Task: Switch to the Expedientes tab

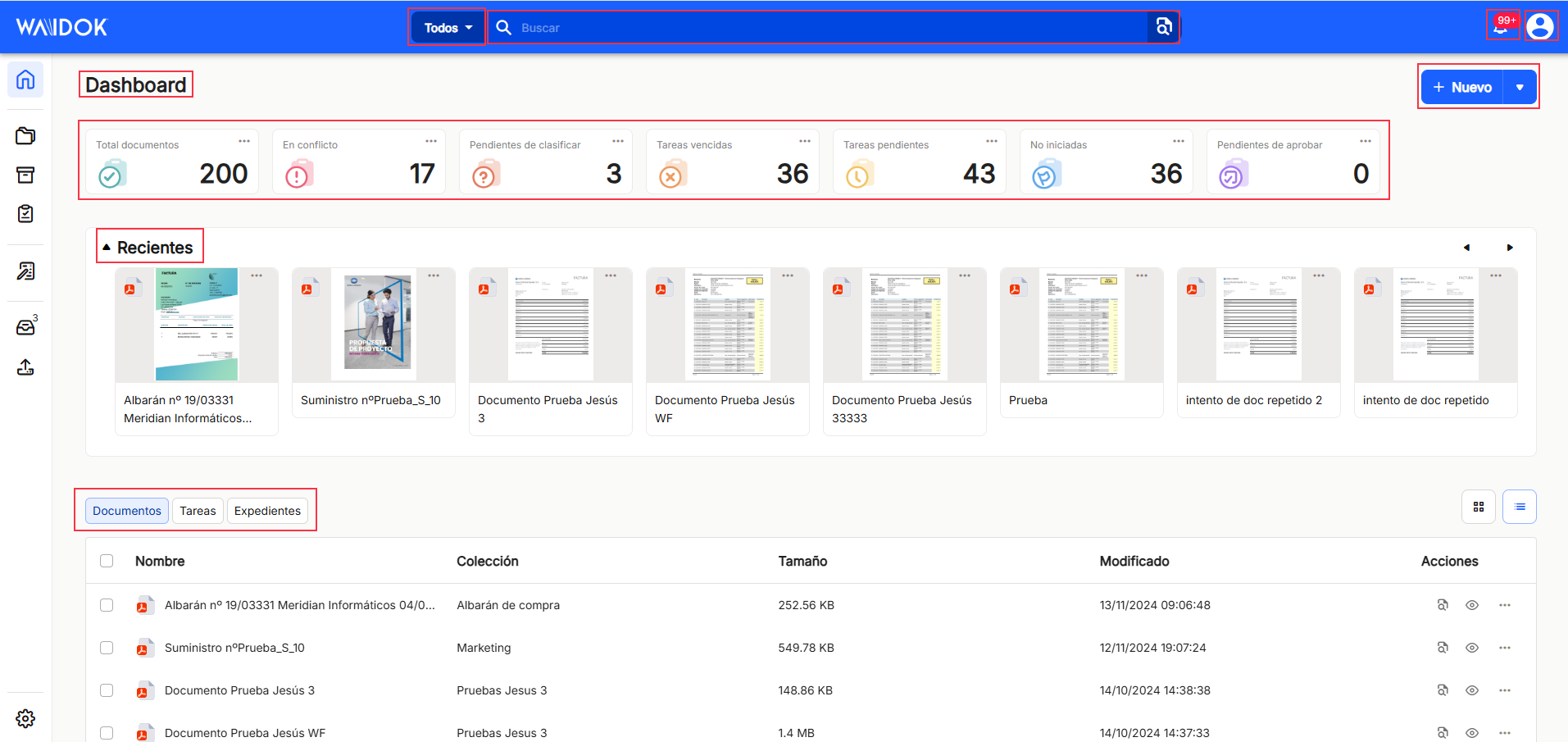Action: click(x=267, y=511)
